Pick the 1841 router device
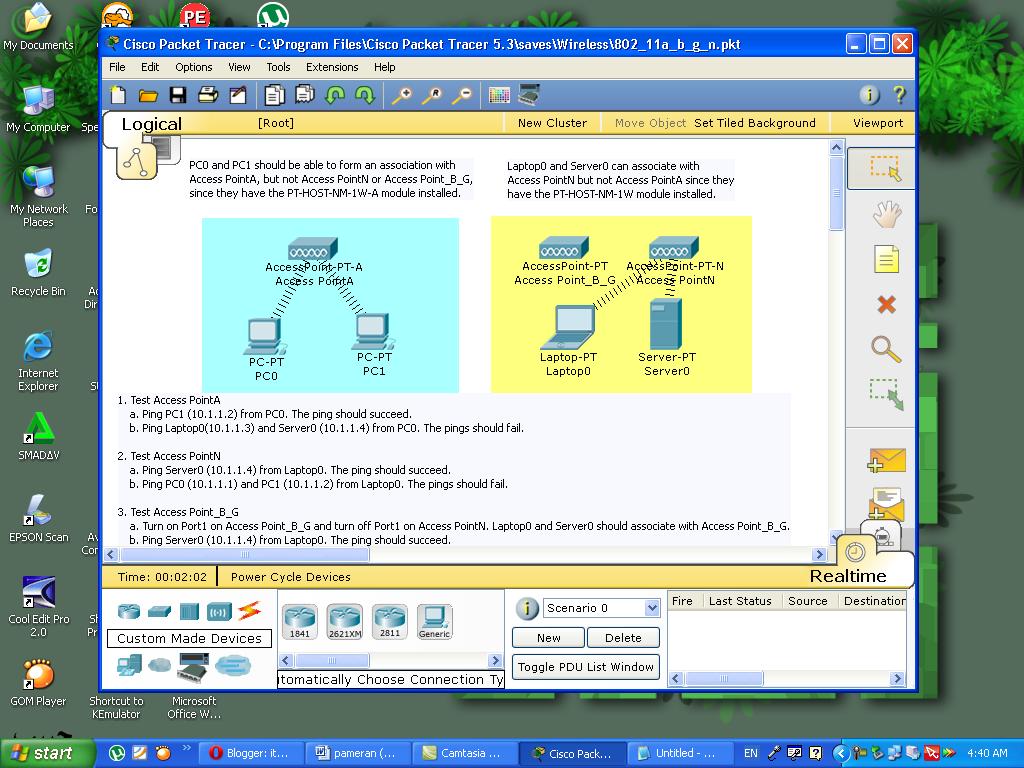 click(x=300, y=621)
